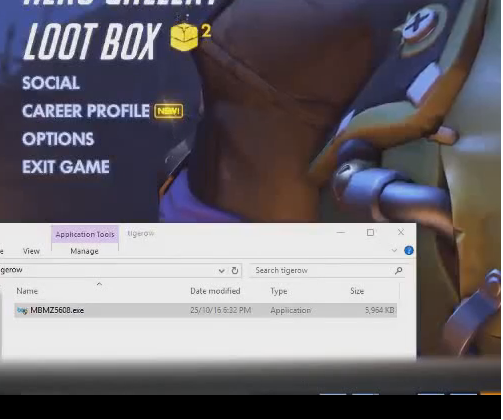This screenshot has width=503, height=420.
Task: Expand the ribbon using the chevron
Action: tap(394, 250)
